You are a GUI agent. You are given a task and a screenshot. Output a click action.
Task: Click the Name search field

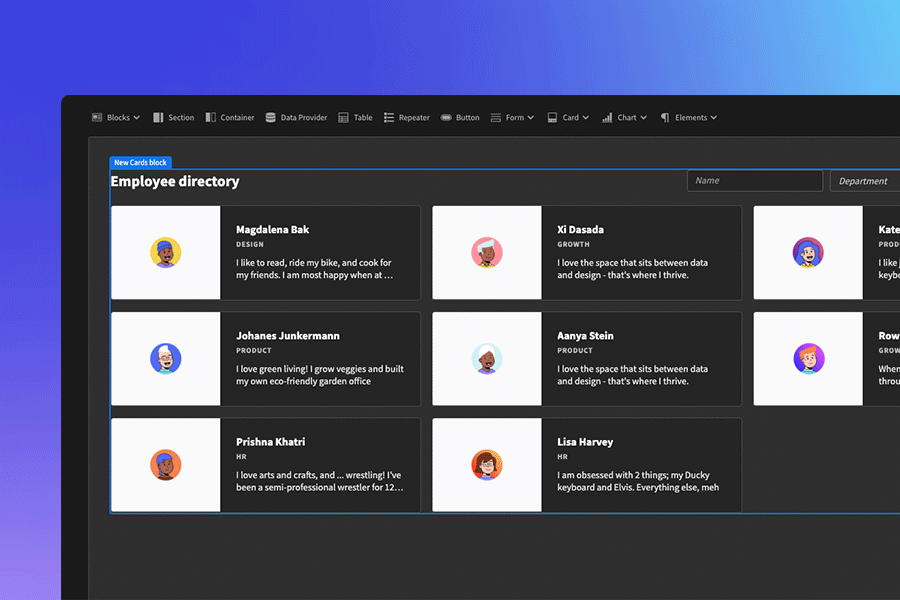[755, 181]
